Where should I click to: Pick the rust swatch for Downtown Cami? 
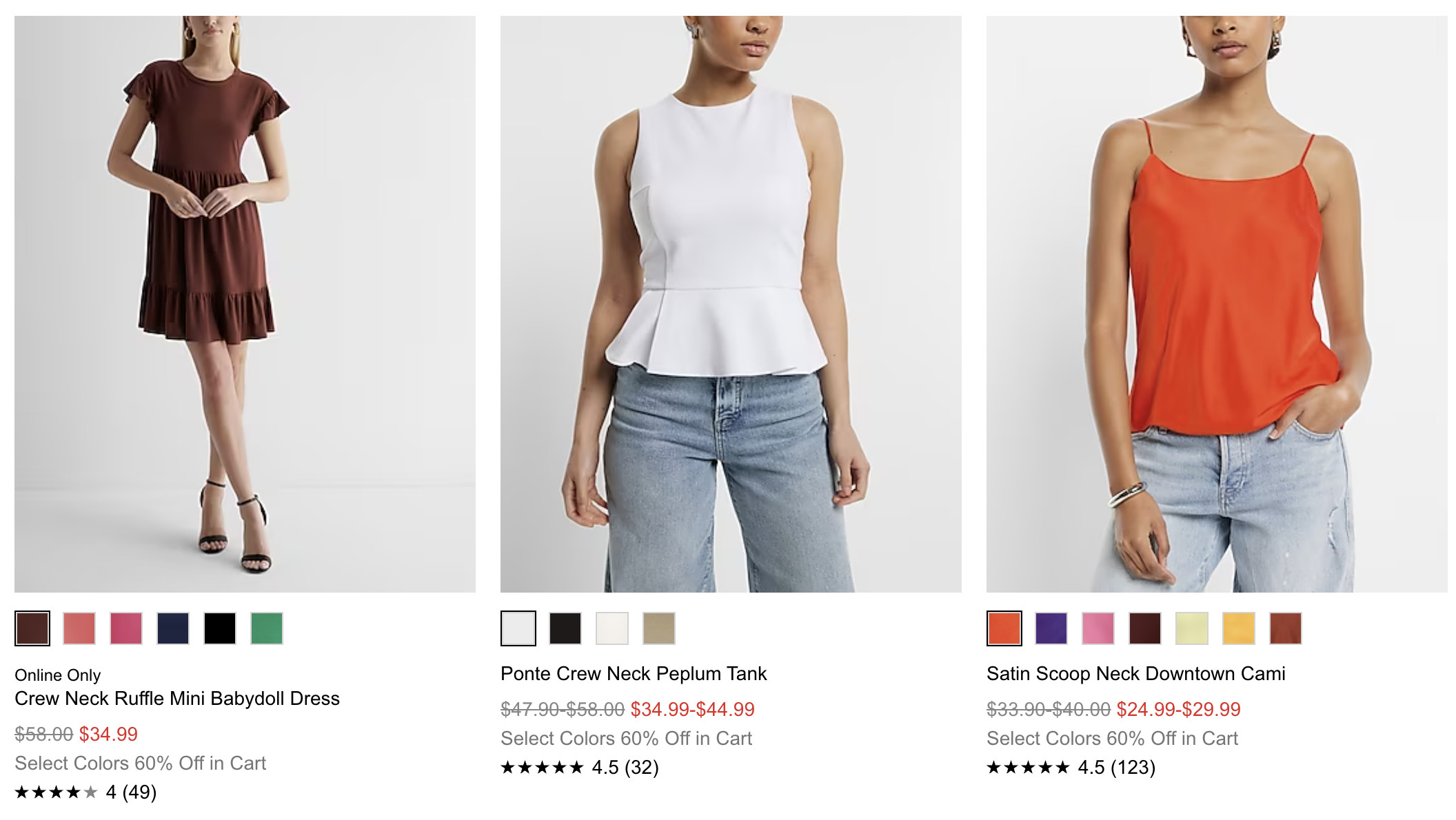click(x=1286, y=628)
